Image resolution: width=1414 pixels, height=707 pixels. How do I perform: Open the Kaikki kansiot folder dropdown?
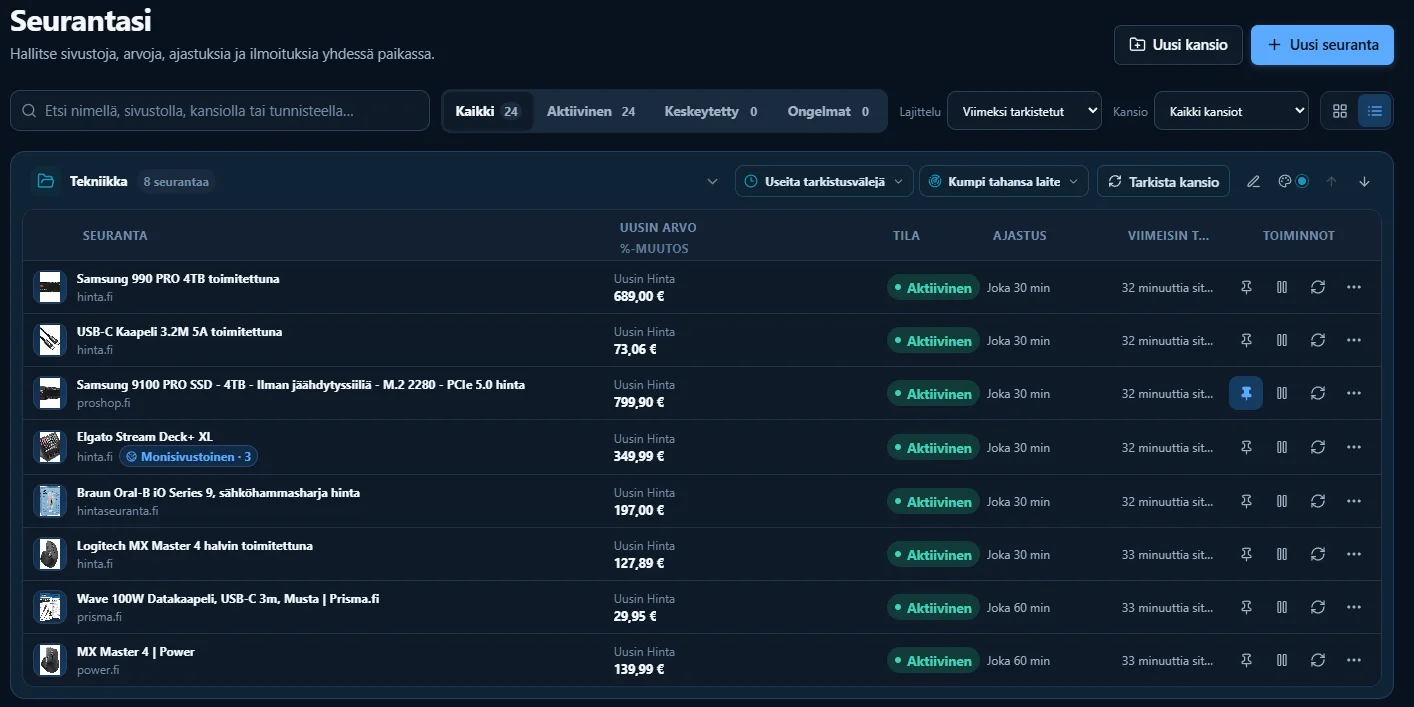(x=1231, y=111)
